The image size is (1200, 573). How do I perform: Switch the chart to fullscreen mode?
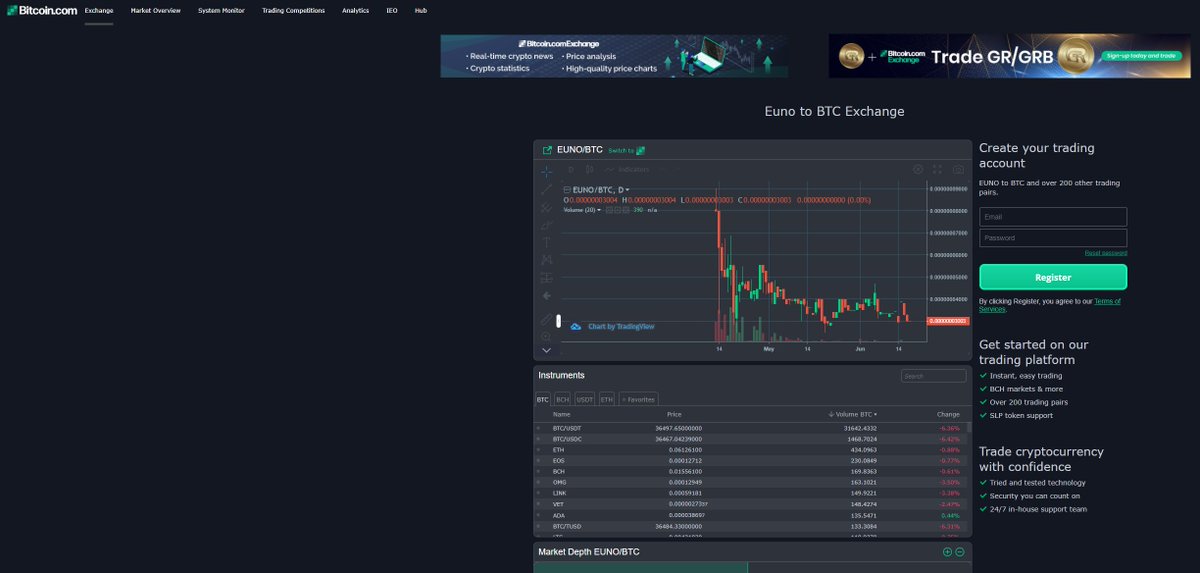click(x=938, y=170)
